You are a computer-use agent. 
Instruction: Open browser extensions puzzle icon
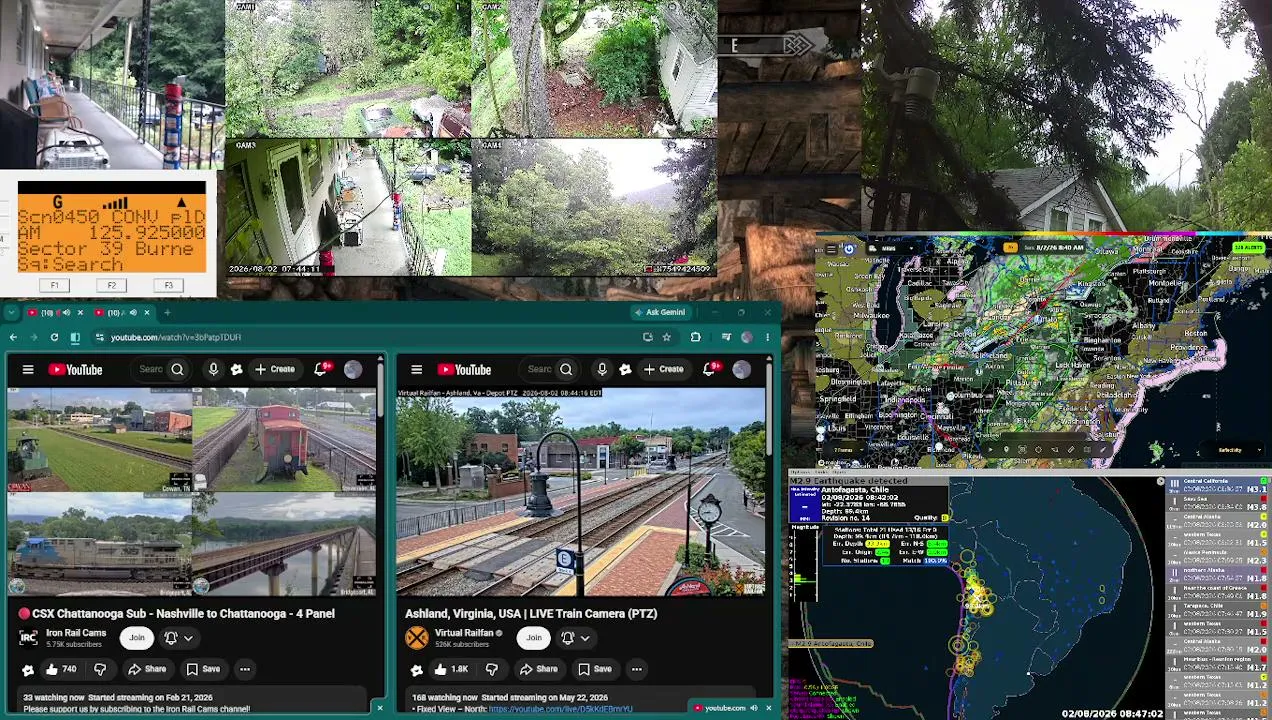tap(695, 337)
